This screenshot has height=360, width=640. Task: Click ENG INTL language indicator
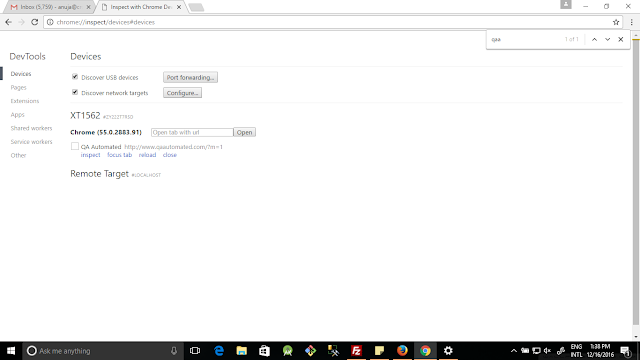[x=576, y=351]
